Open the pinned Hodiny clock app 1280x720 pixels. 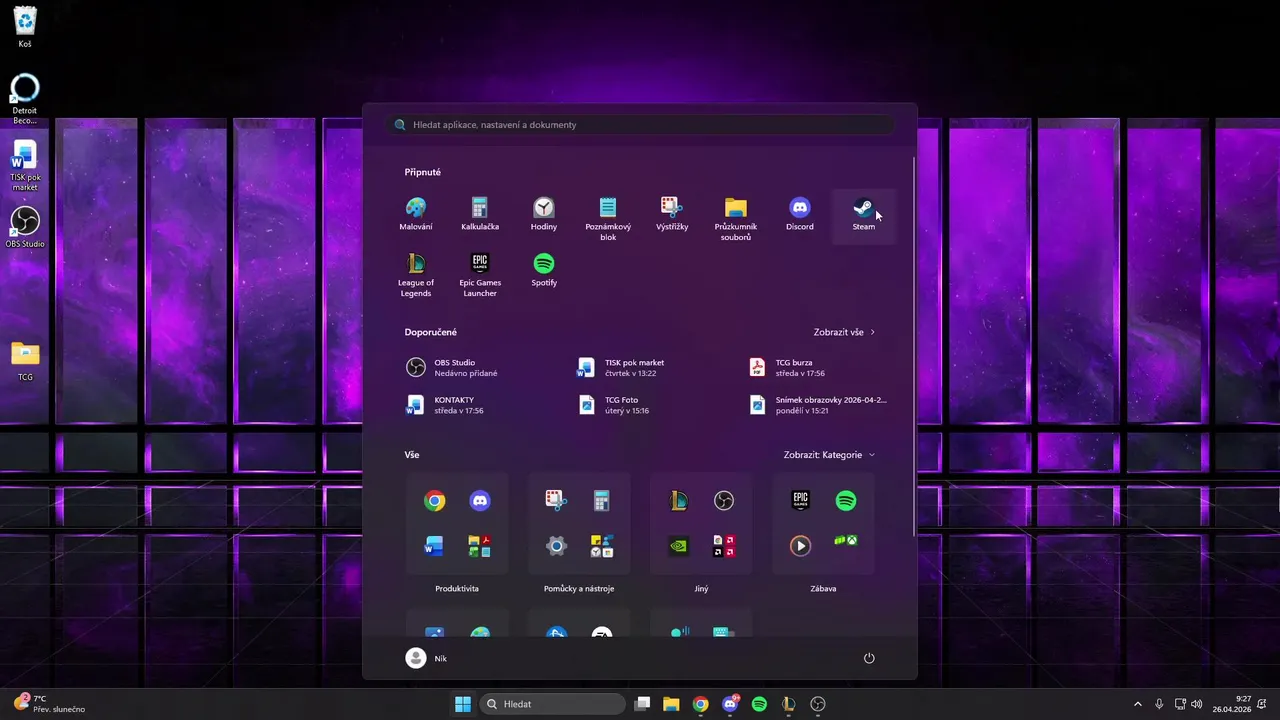click(x=544, y=214)
